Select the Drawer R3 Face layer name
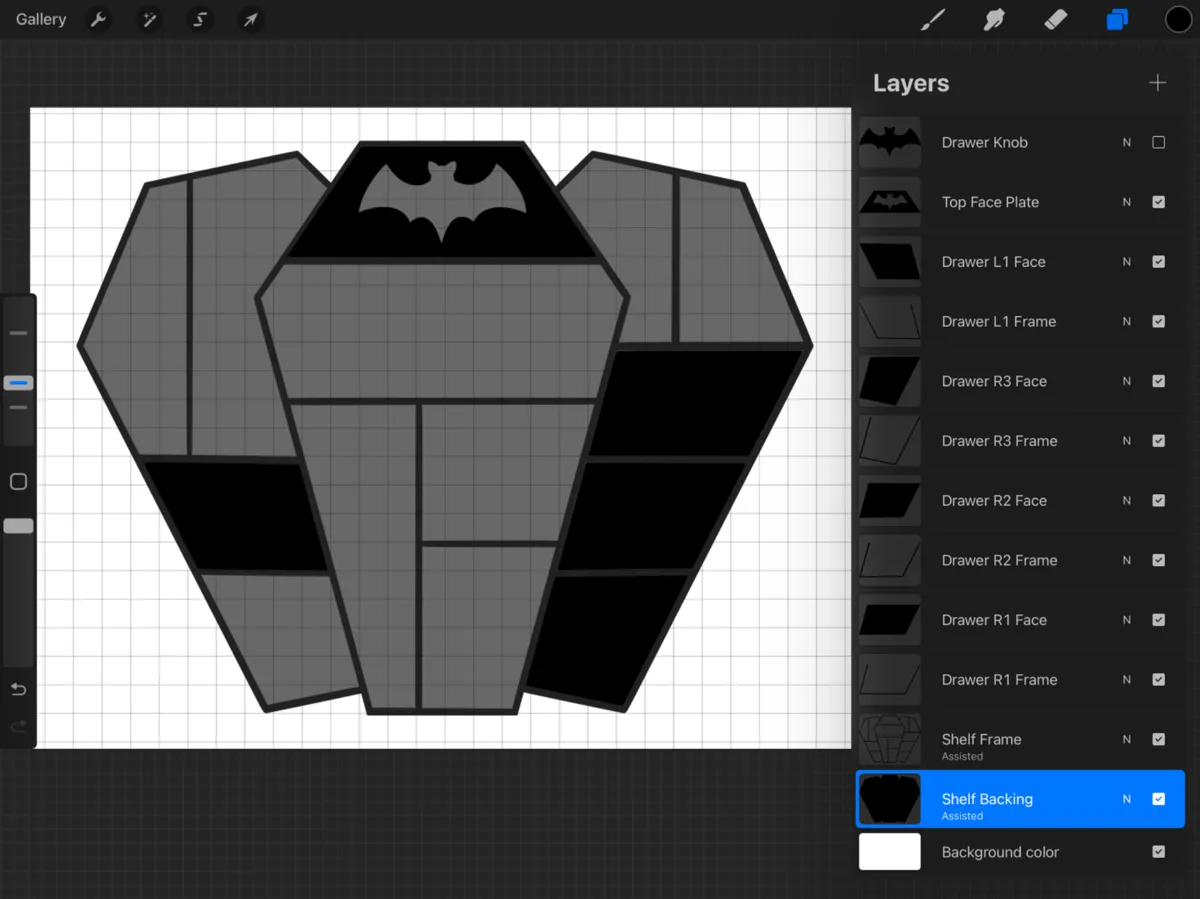1200x899 pixels. pyautogui.click(x=994, y=381)
